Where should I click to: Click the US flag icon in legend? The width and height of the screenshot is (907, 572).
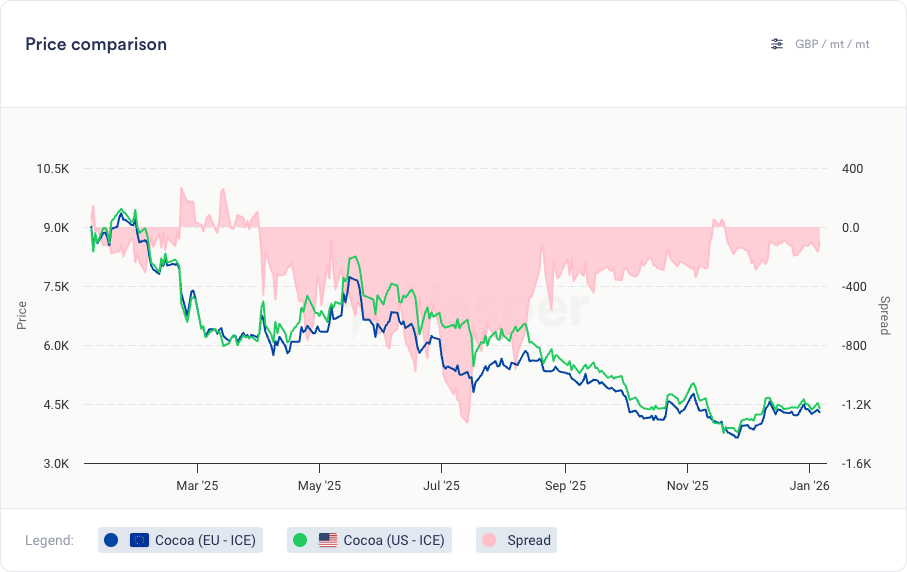(327, 540)
